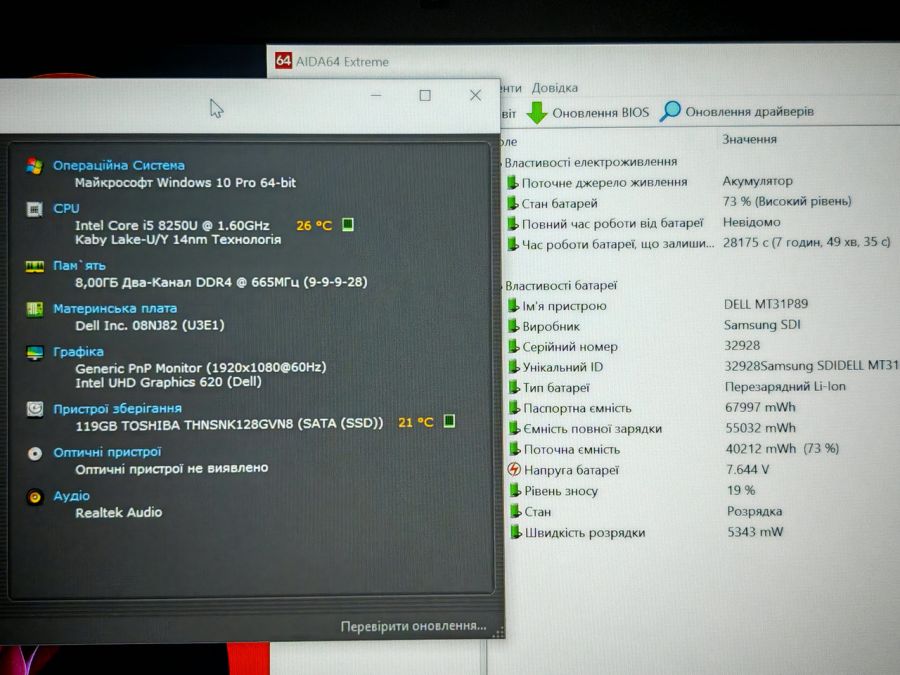Image resolution: width=900 pixels, height=675 pixels.
Task: Click the AIDA64 Extreme logo icon
Action: [x=283, y=60]
